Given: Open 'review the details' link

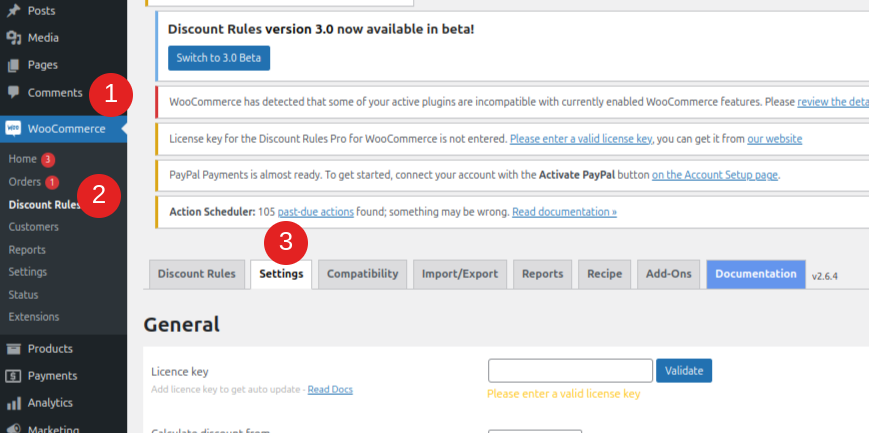Looking at the screenshot, I should [x=833, y=102].
